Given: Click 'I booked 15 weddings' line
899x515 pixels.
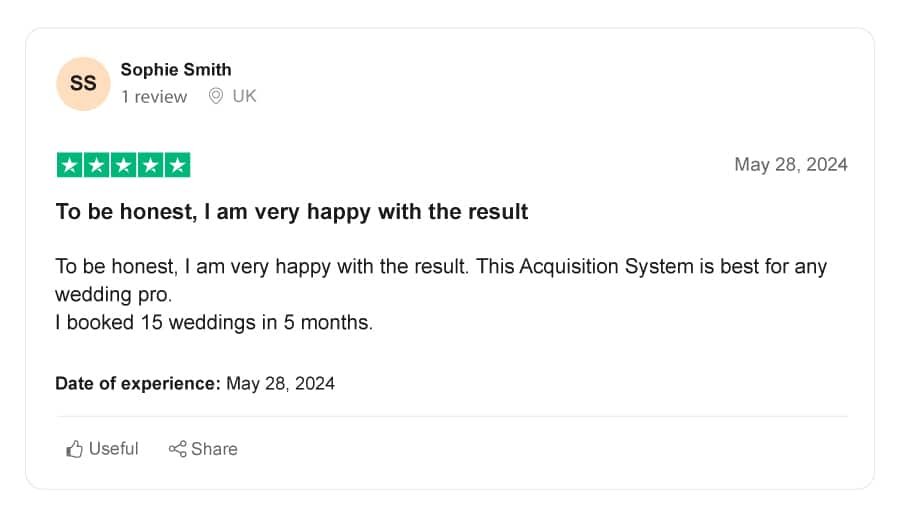Looking at the screenshot, I should (x=214, y=322).
